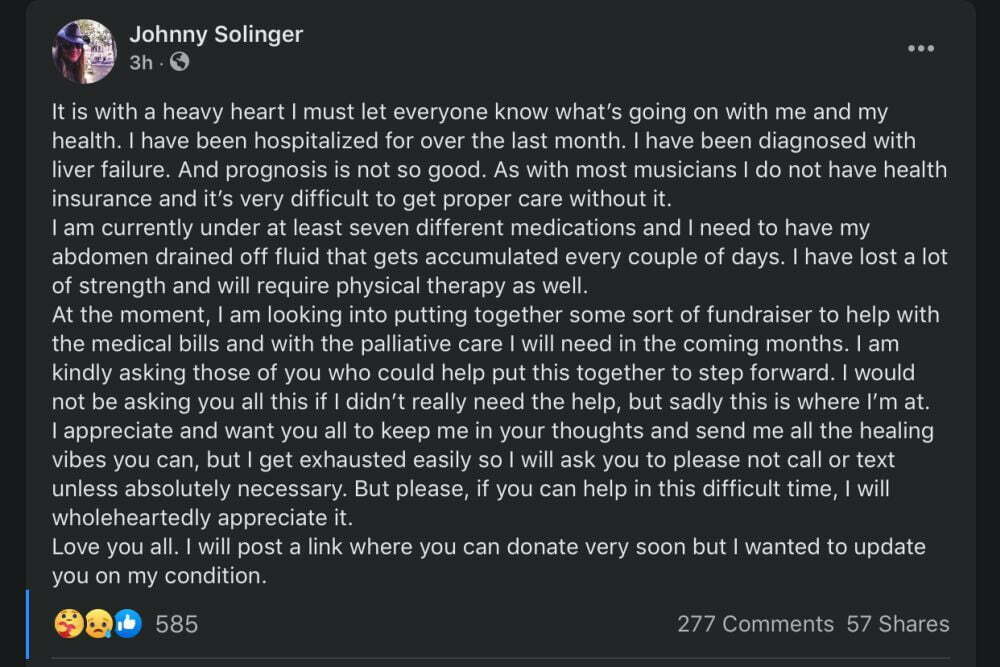The image size is (1000, 667).
Task: Click the blue thumbs-up like icon
Action: (x=128, y=624)
